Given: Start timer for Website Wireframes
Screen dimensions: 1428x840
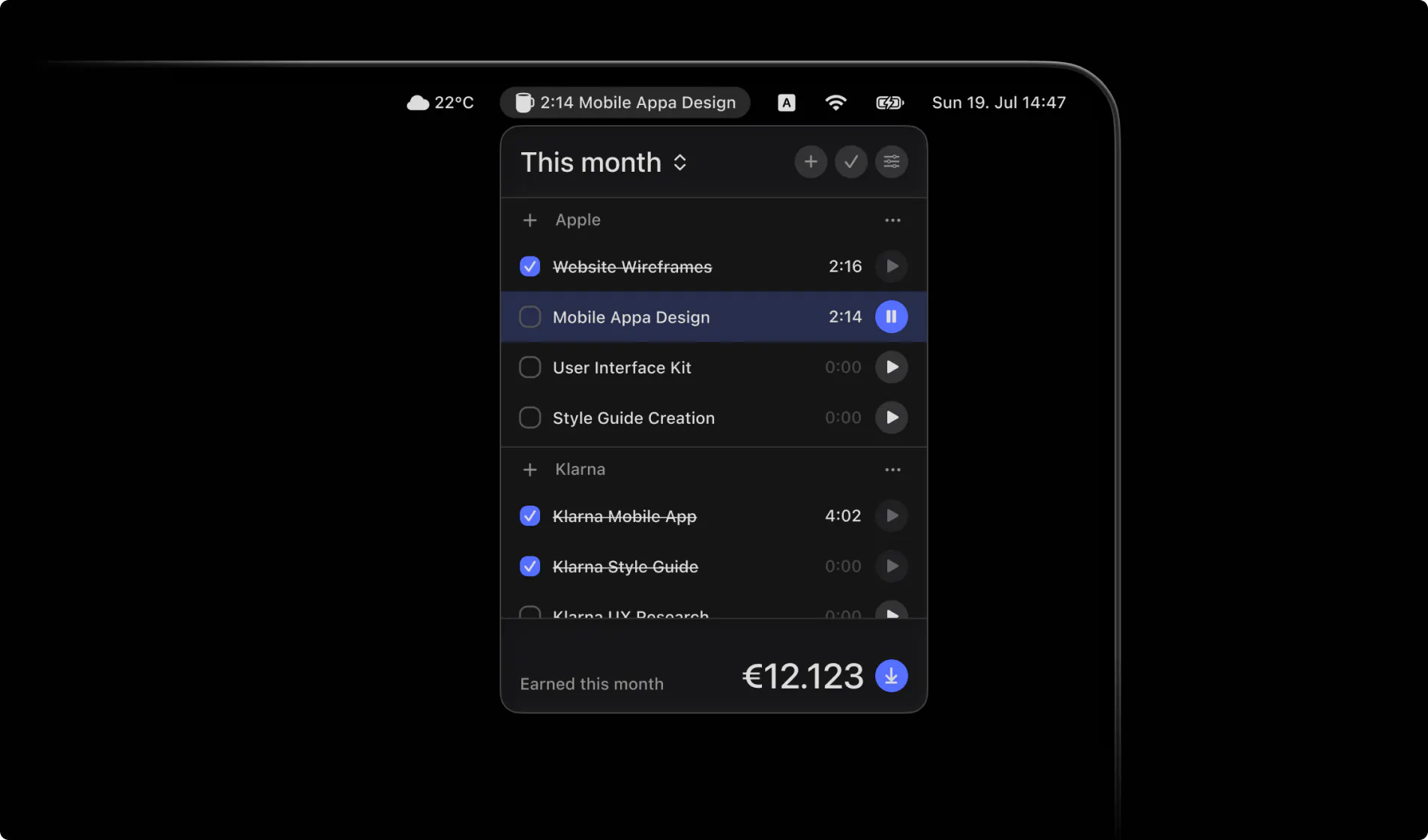Looking at the screenshot, I should pyautogui.click(x=892, y=266).
